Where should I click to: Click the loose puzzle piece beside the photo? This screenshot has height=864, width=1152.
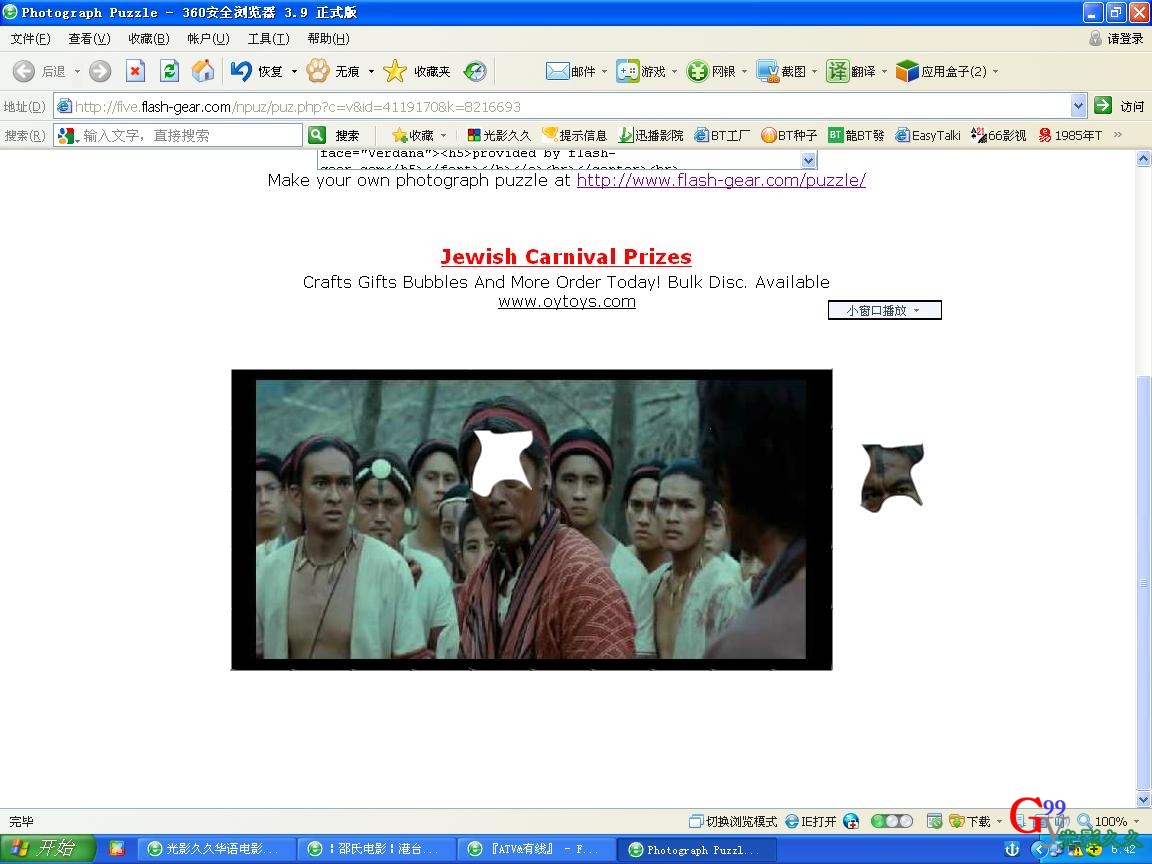click(x=891, y=478)
